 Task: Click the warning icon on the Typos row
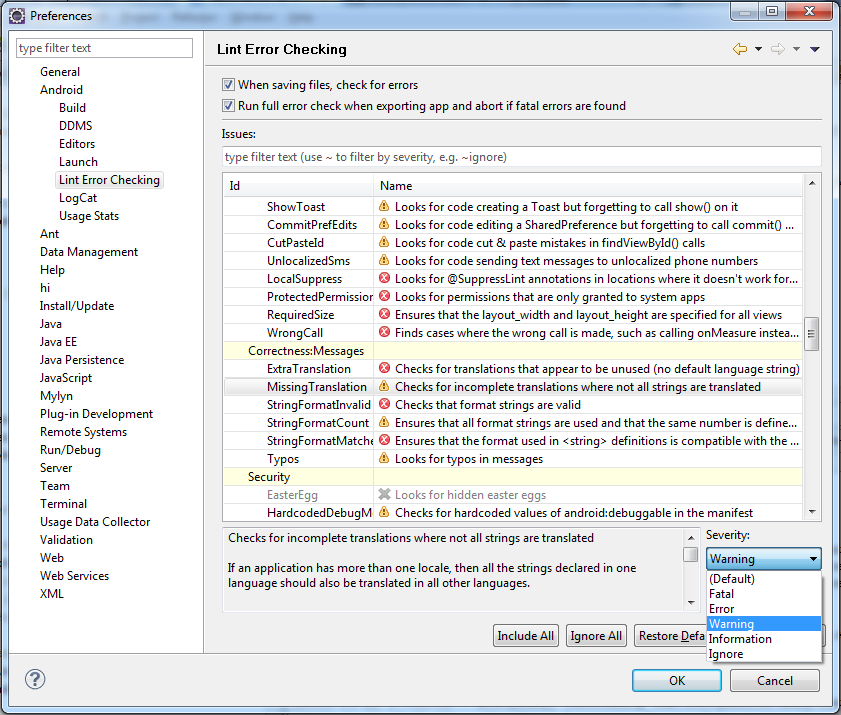(384, 459)
